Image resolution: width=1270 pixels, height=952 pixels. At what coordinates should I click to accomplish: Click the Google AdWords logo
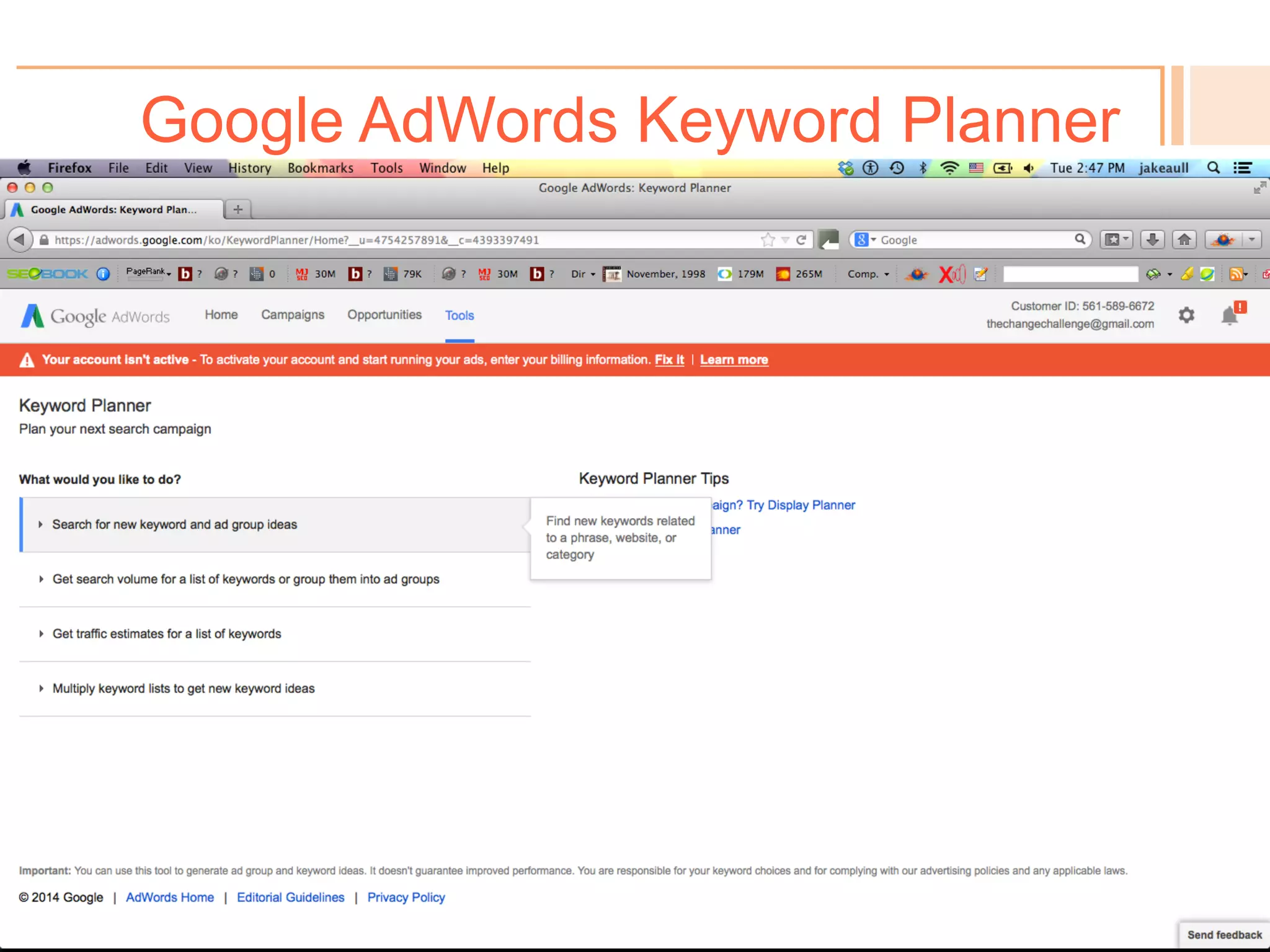[x=95, y=316]
